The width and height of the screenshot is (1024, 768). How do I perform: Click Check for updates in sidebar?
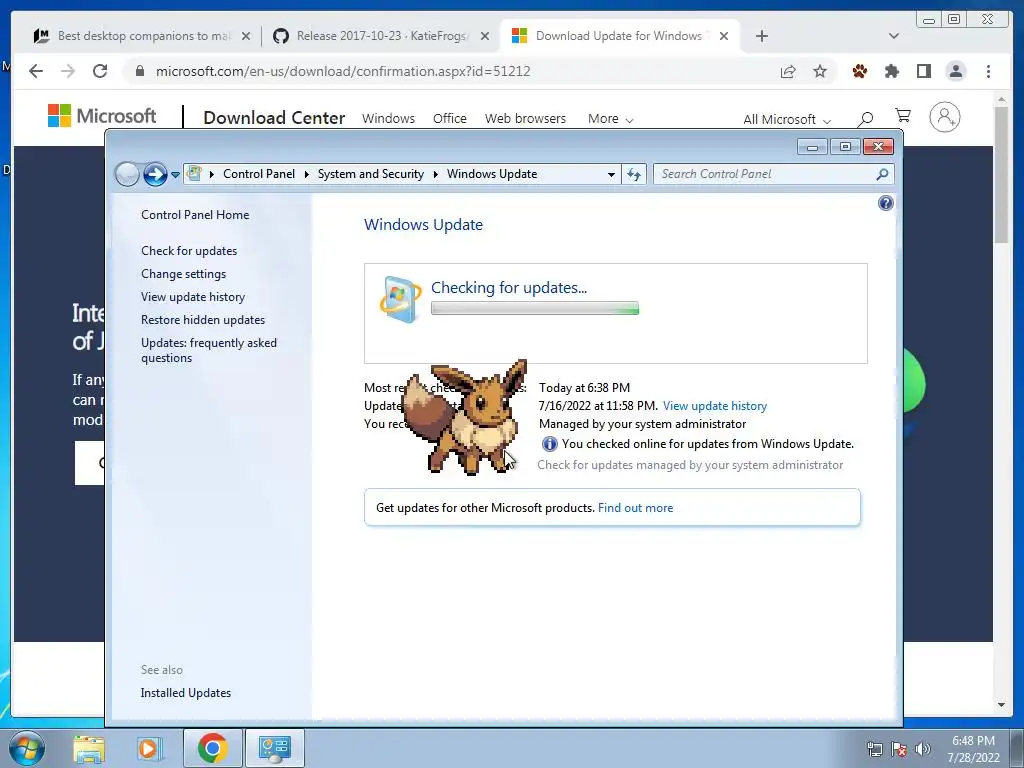189,251
